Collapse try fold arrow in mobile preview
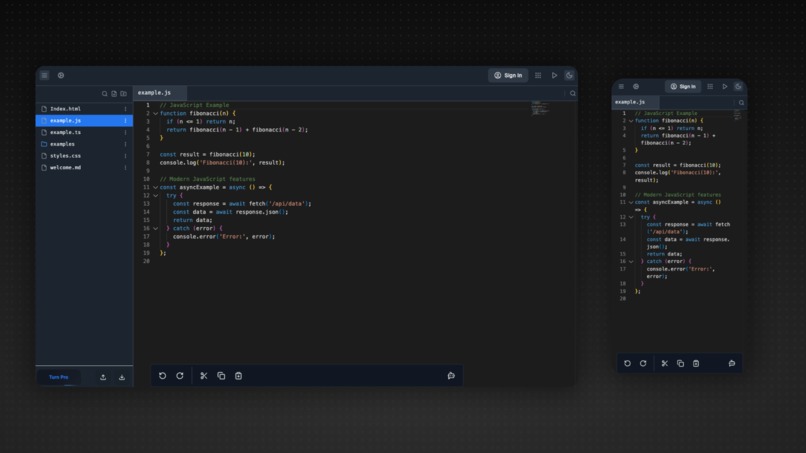This screenshot has height=453, width=806. (x=631, y=217)
